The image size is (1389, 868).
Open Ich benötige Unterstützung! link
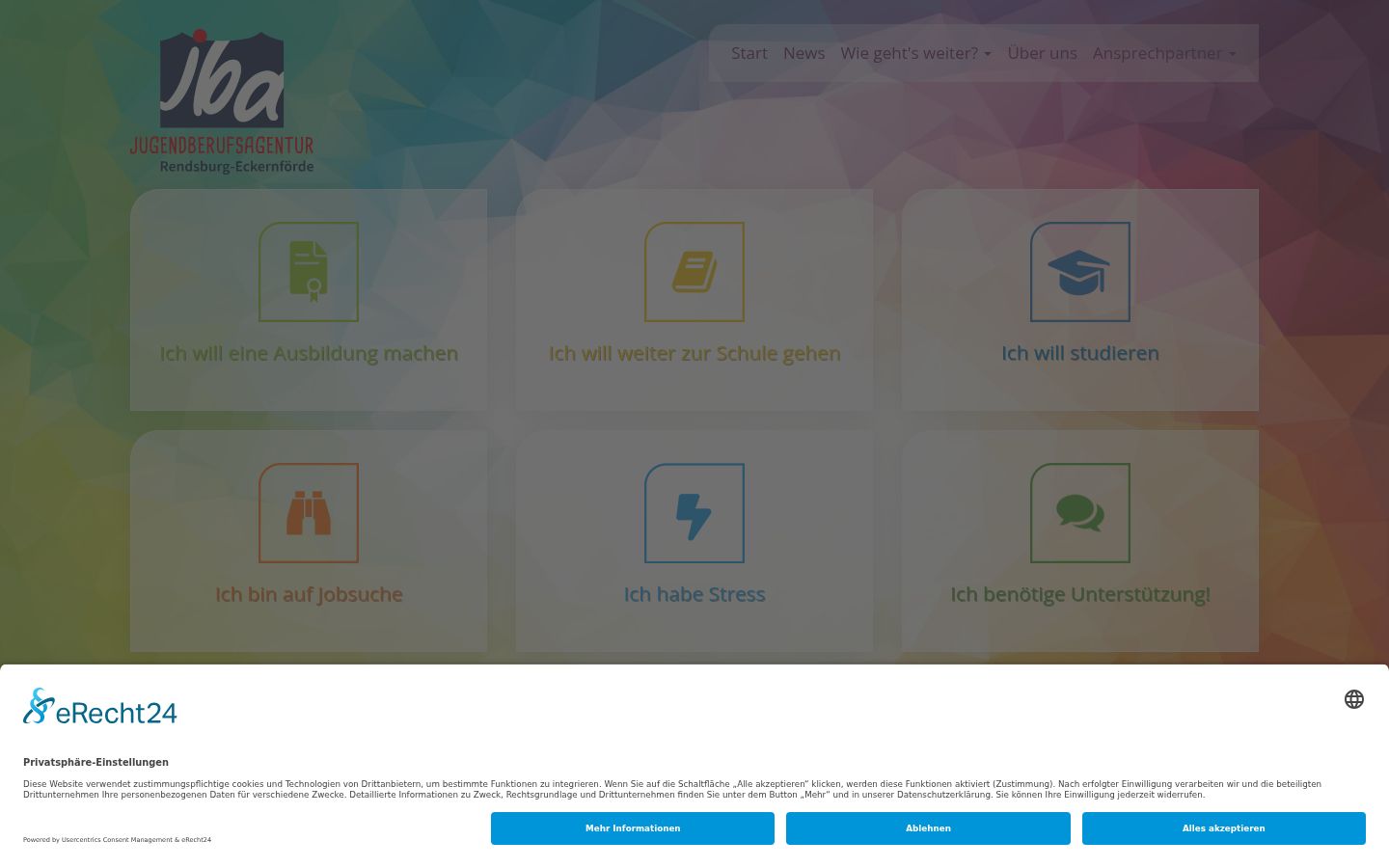[x=1080, y=594]
